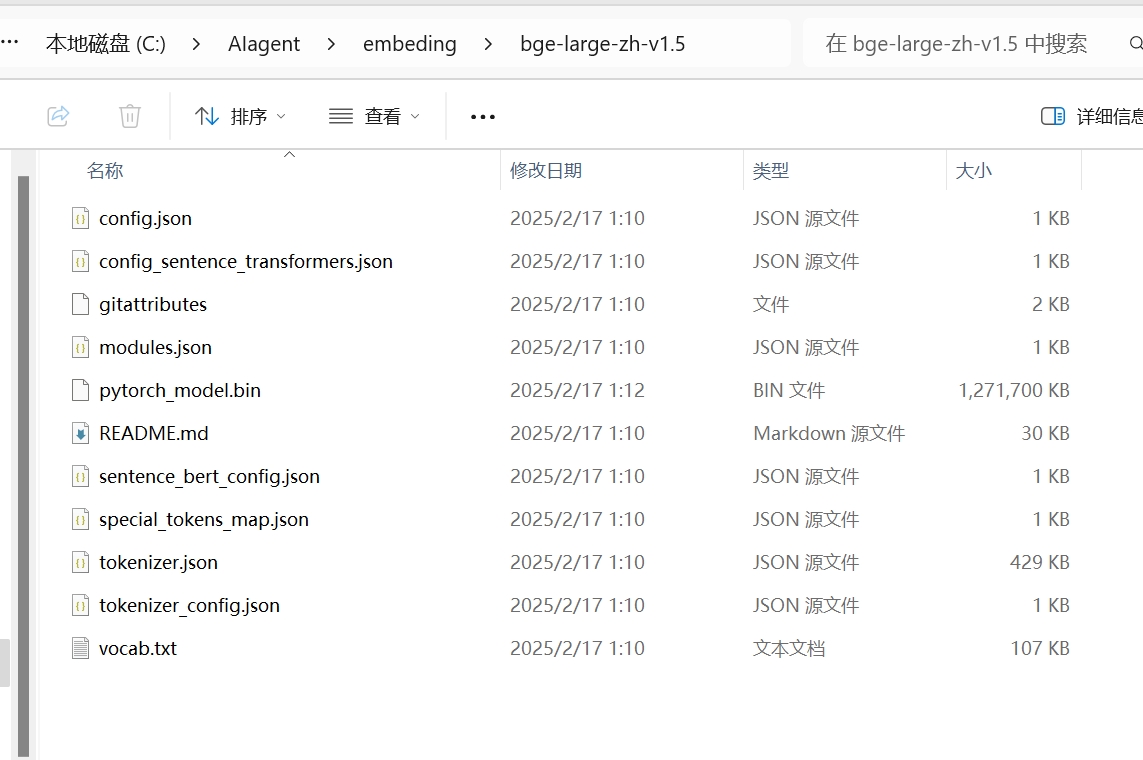This screenshot has height=760, width=1143.
Task: Select the tokenizer.json file name
Action: (158, 563)
